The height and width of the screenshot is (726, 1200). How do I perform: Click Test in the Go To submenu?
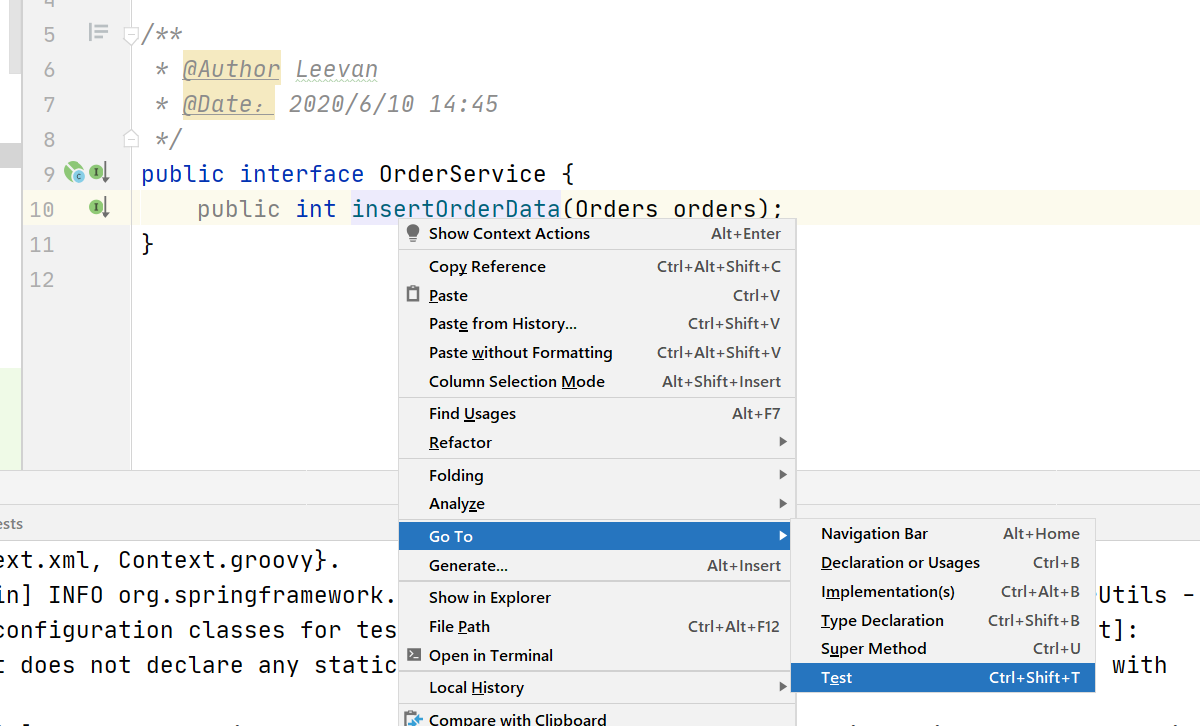(x=943, y=678)
